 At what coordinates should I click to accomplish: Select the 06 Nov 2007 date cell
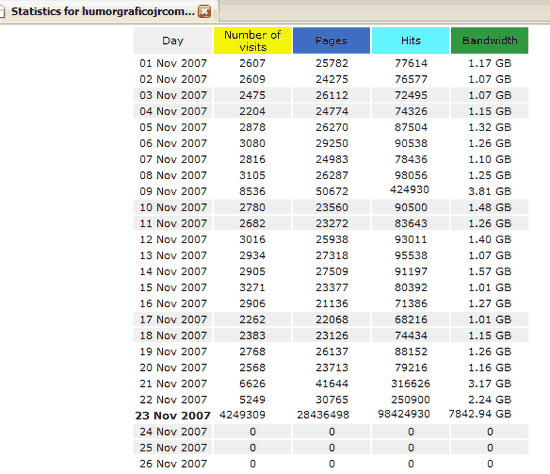coord(173,143)
